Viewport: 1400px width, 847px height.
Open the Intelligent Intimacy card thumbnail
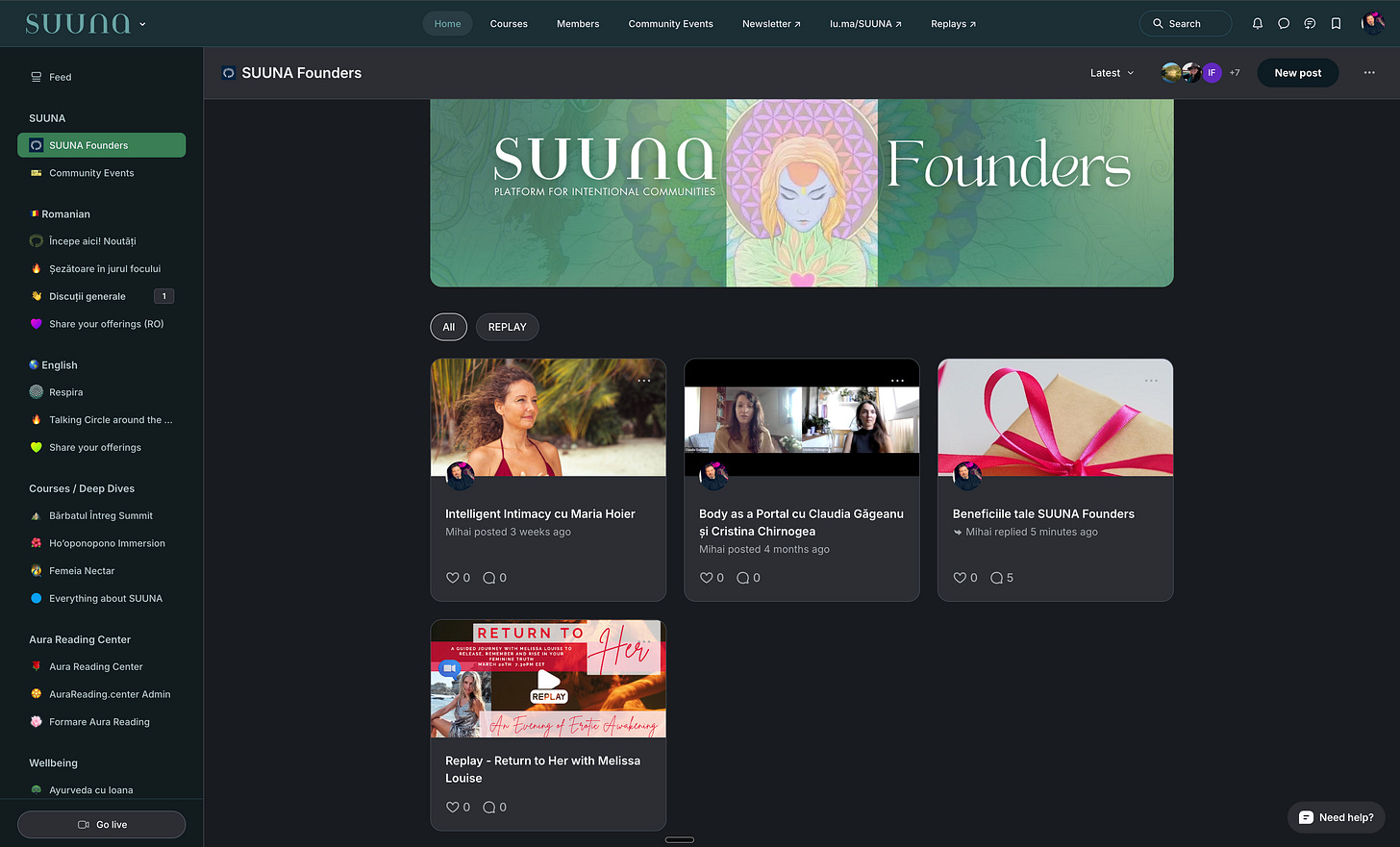(548, 418)
